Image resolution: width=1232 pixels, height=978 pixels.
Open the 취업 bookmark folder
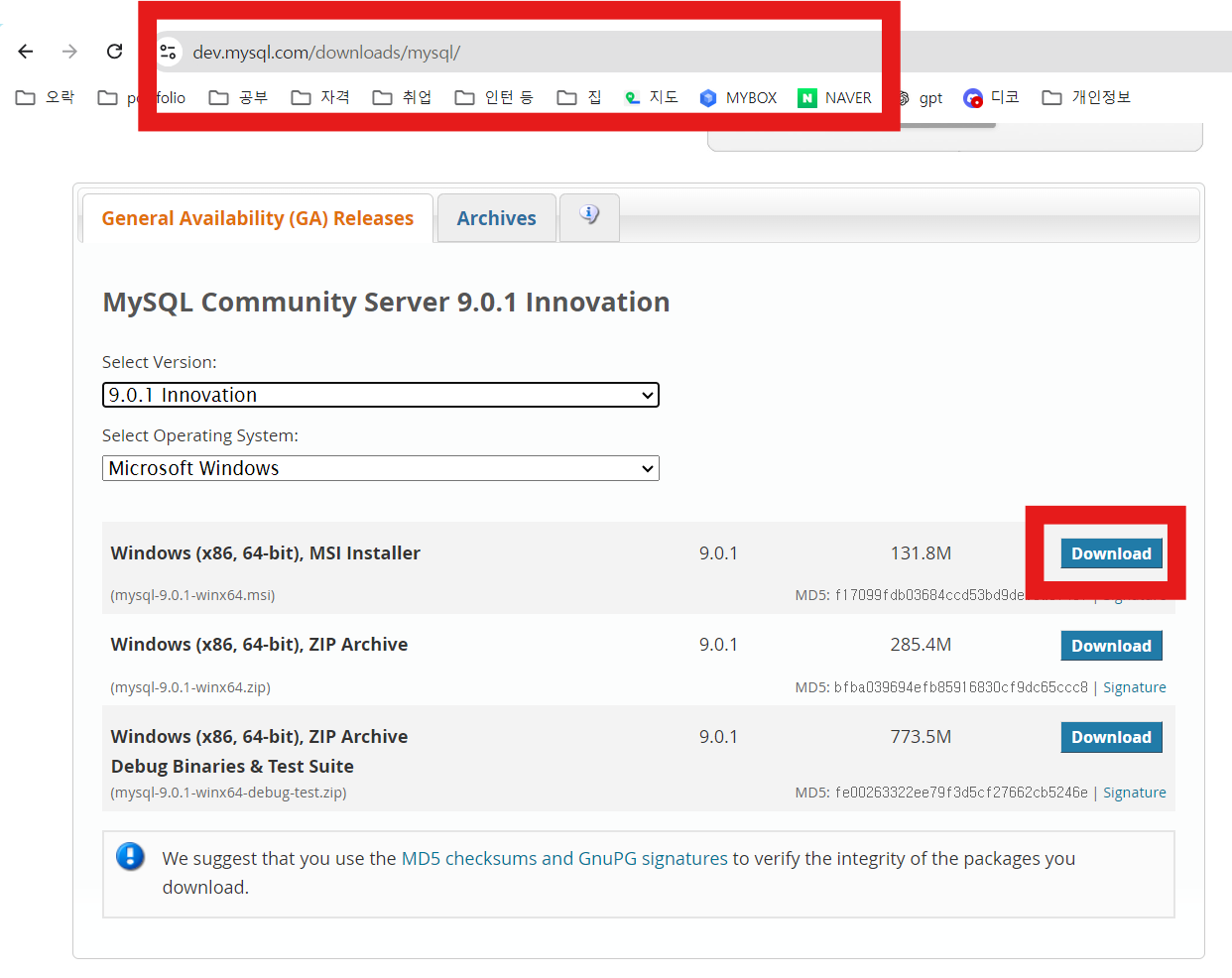click(x=403, y=97)
